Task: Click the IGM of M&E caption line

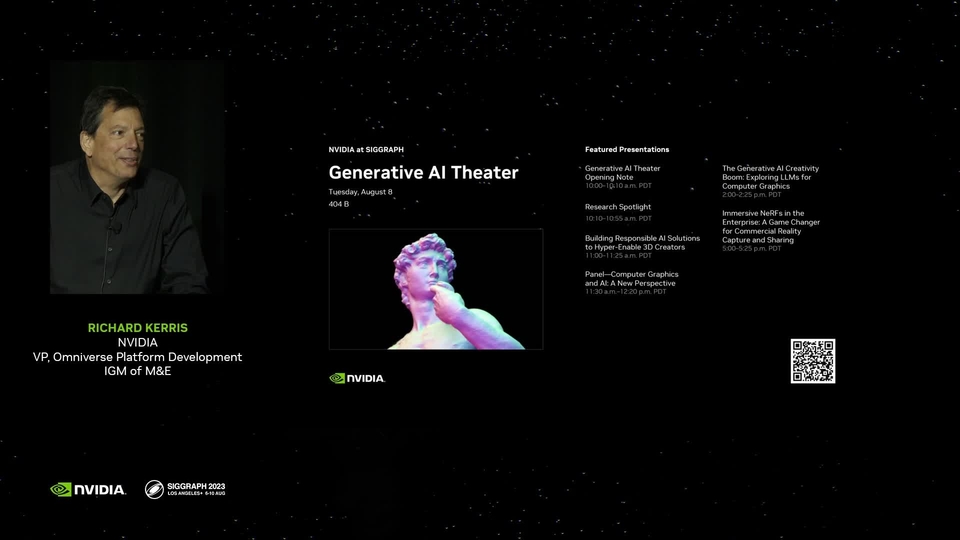Action: point(137,371)
